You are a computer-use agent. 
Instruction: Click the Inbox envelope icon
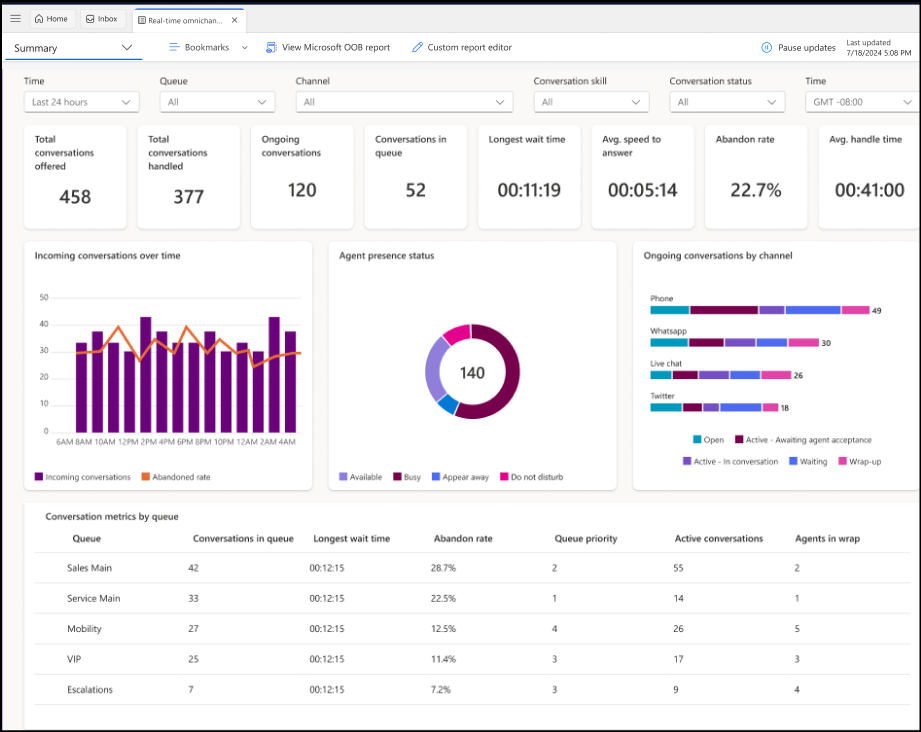pos(90,18)
